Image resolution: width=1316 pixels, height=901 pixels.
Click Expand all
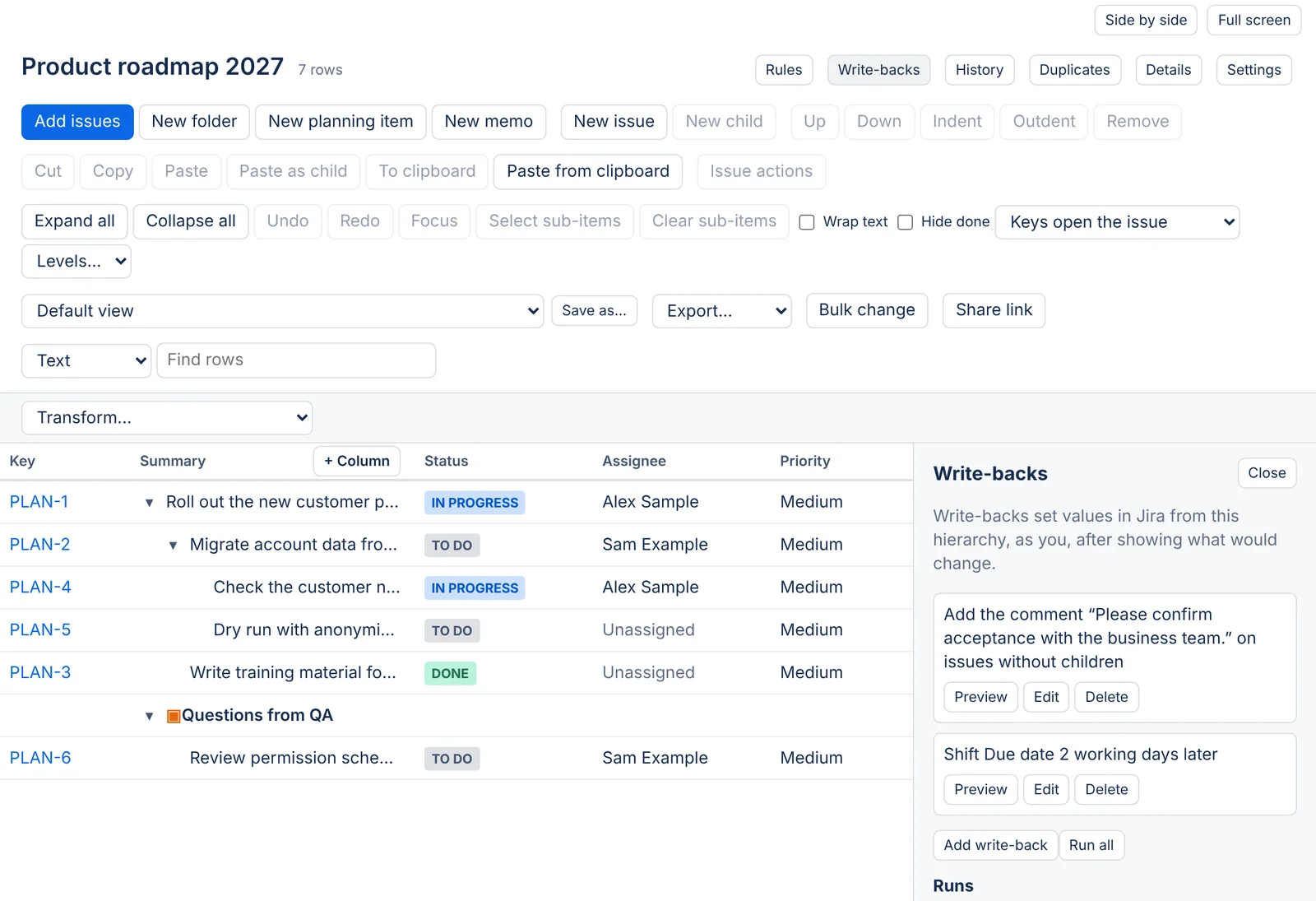[74, 221]
